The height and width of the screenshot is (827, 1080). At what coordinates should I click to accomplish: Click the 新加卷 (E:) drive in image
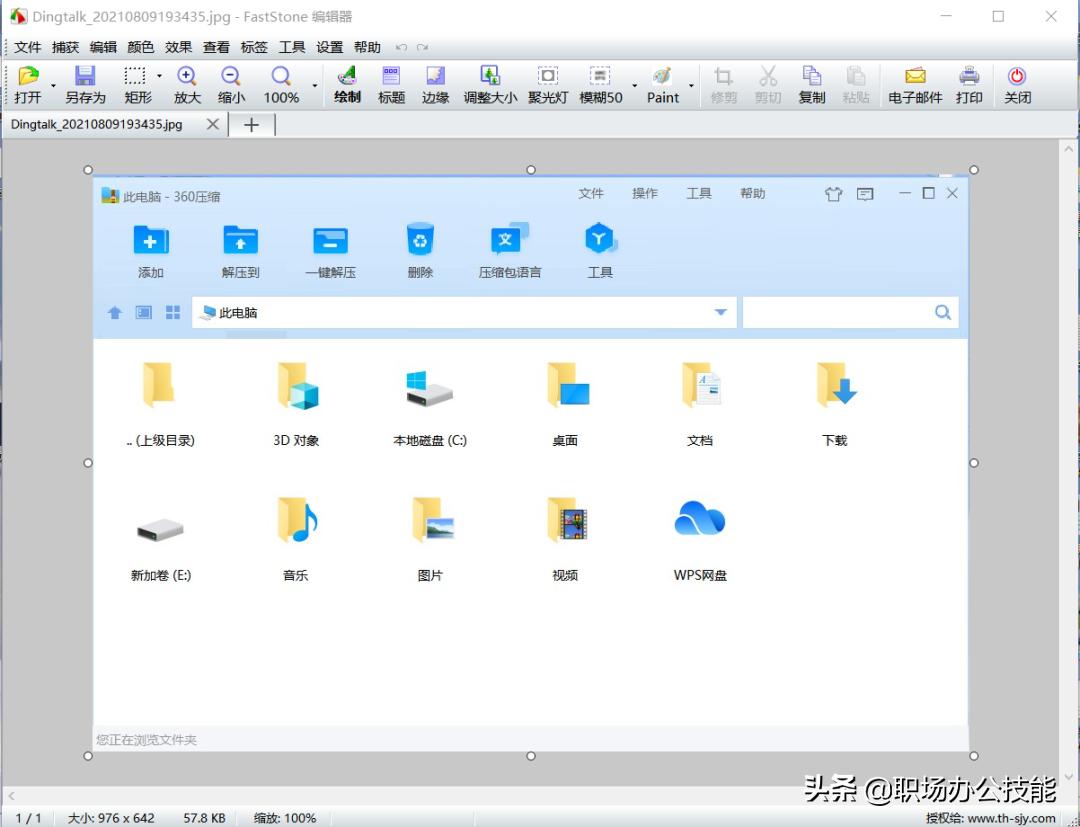tap(160, 548)
